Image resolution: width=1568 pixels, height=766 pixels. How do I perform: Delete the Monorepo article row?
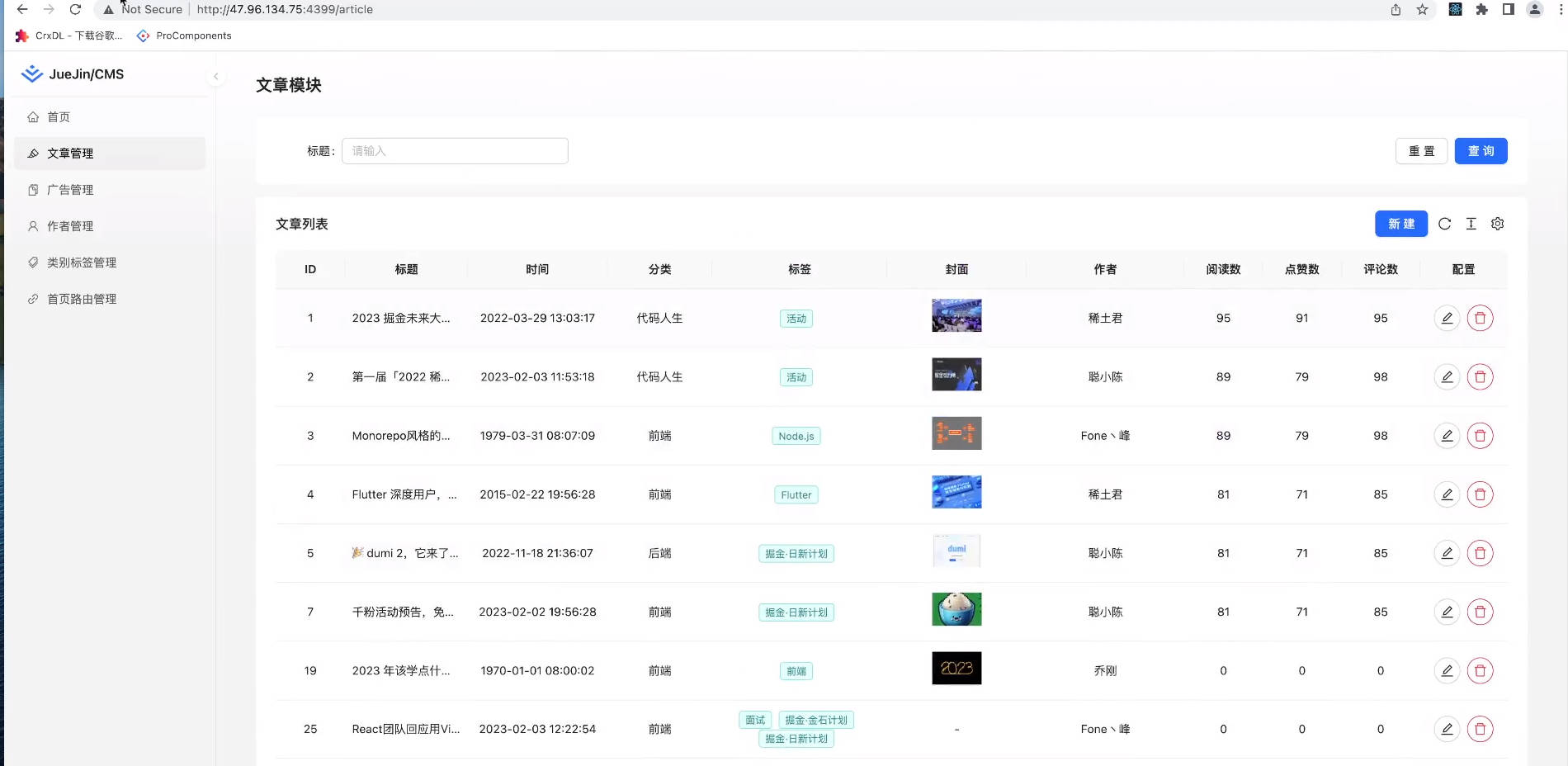[x=1480, y=436]
